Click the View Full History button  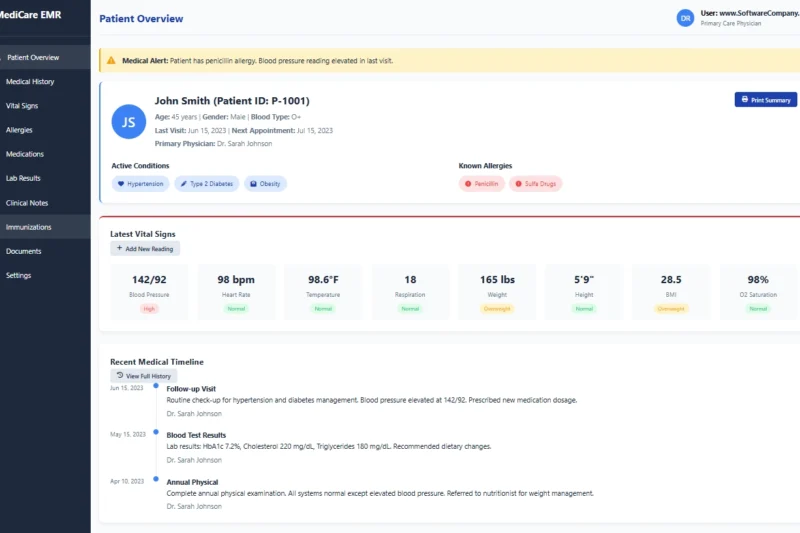coord(144,376)
